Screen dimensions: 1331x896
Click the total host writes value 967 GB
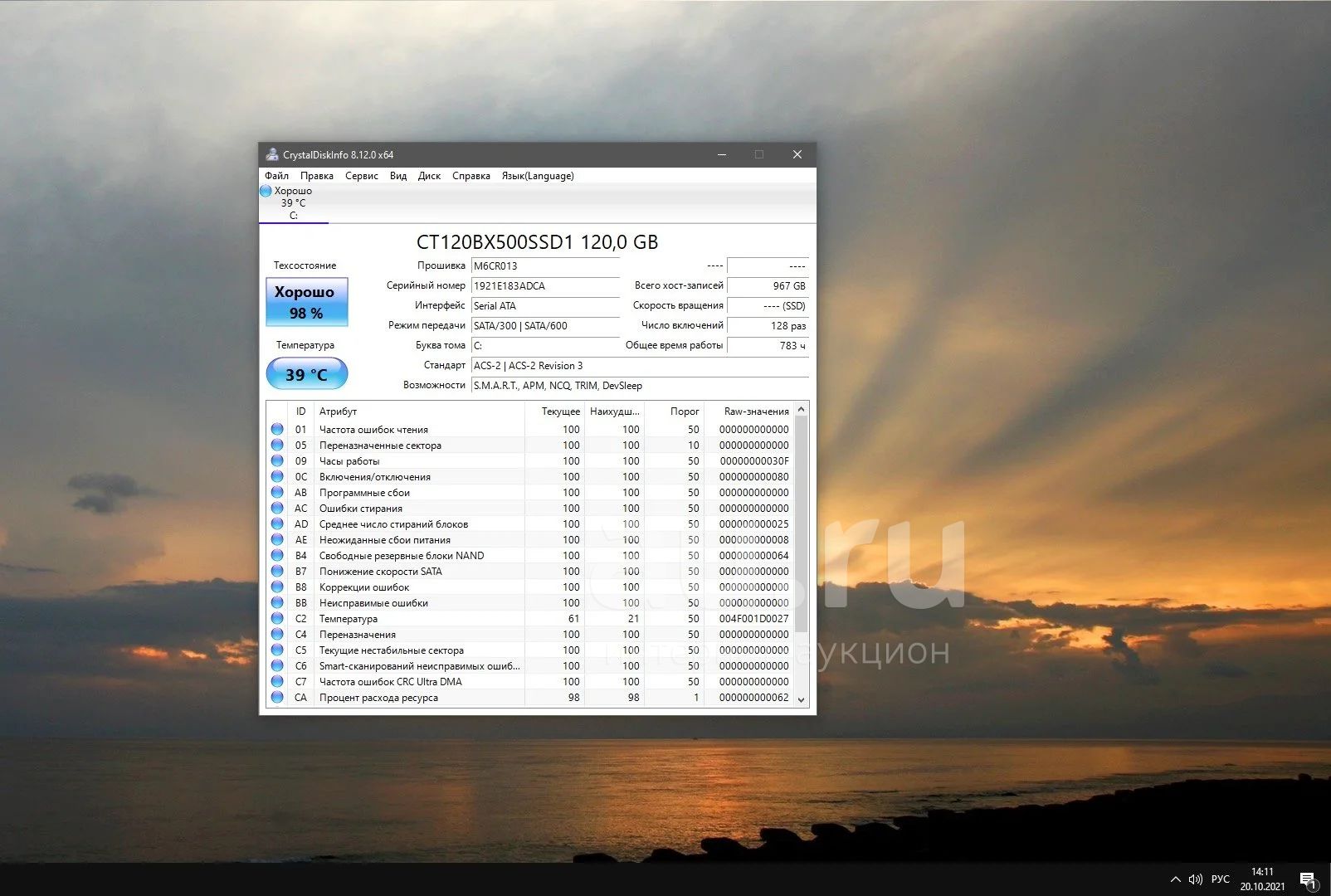768,286
